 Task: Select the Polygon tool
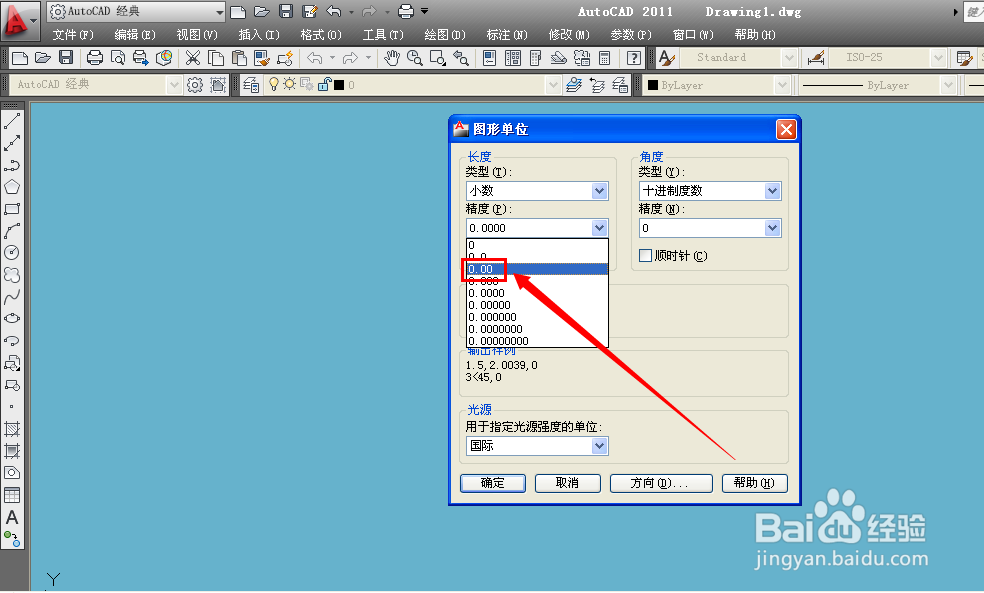[x=12, y=187]
